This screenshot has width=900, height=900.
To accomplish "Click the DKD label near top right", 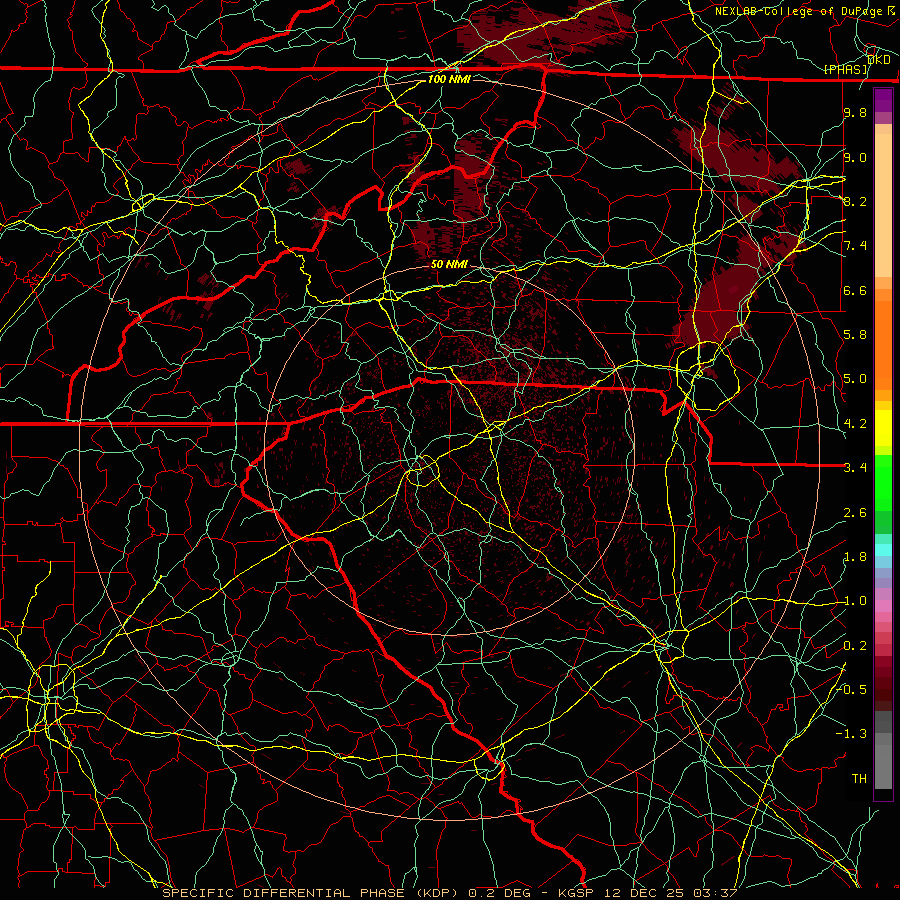I will click(x=879, y=59).
